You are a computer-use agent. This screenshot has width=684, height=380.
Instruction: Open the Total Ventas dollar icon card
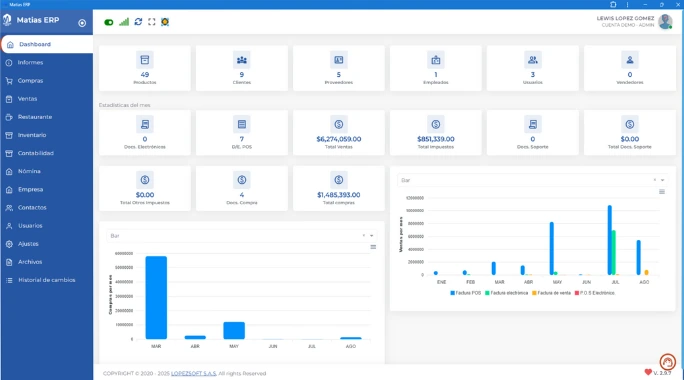[x=339, y=124]
